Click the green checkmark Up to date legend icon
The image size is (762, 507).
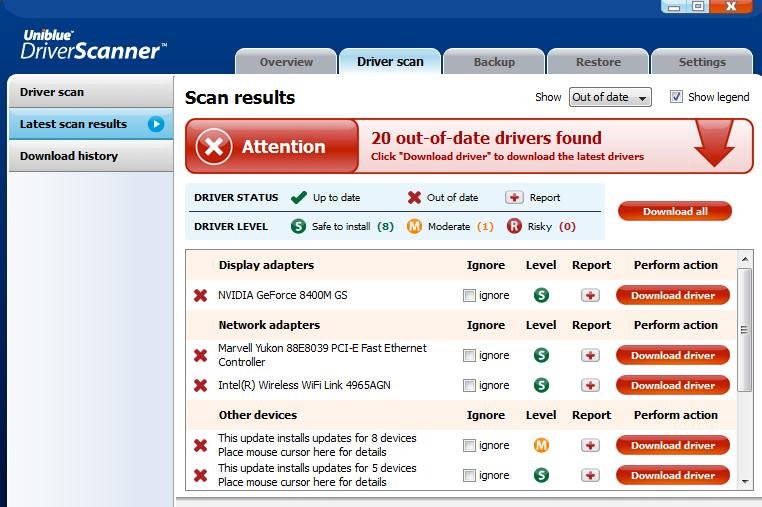(298, 197)
